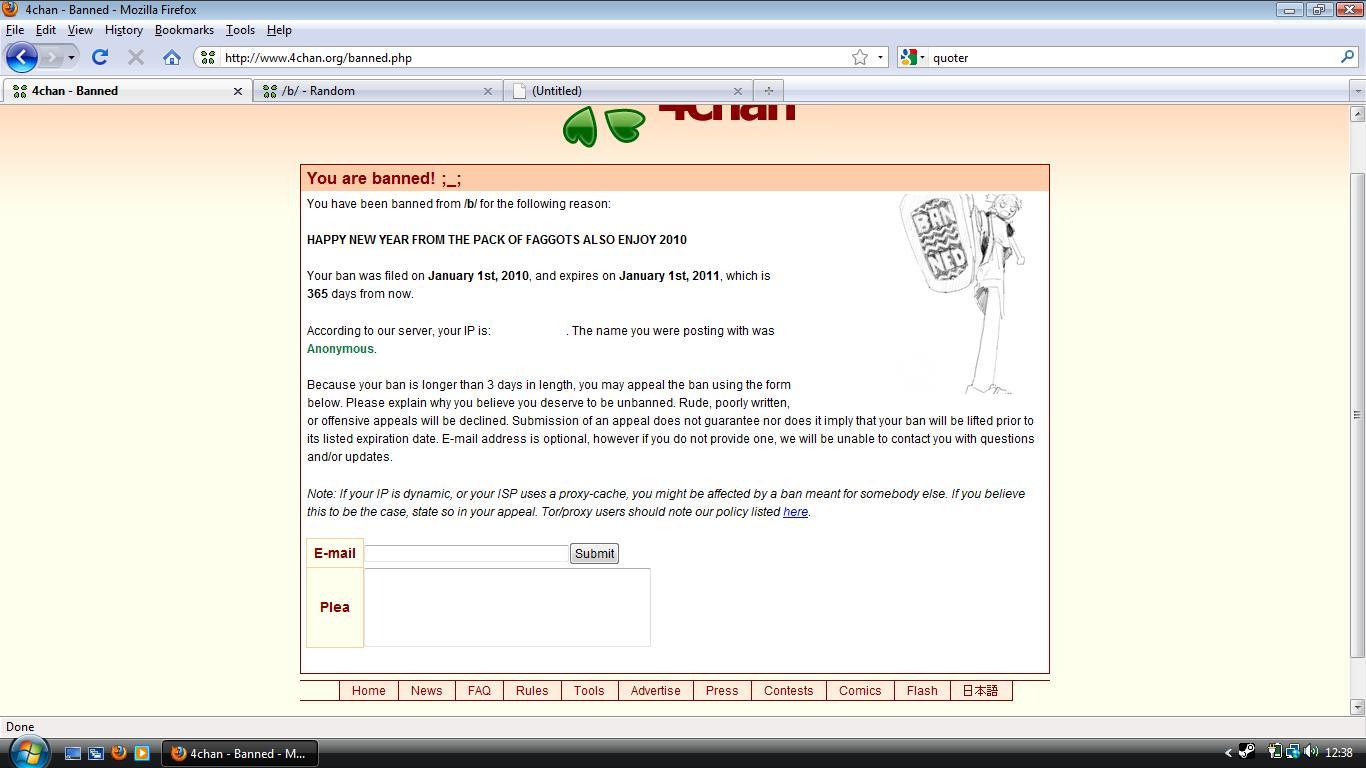The image size is (1366, 768).
Task: Click the scrollbar down arrow
Action: [x=1357, y=708]
